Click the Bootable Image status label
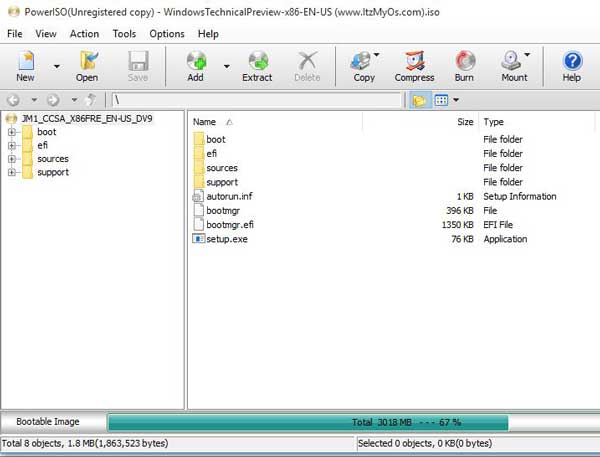The width and height of the screenshot is (600, 457). (x=48, y=422)
